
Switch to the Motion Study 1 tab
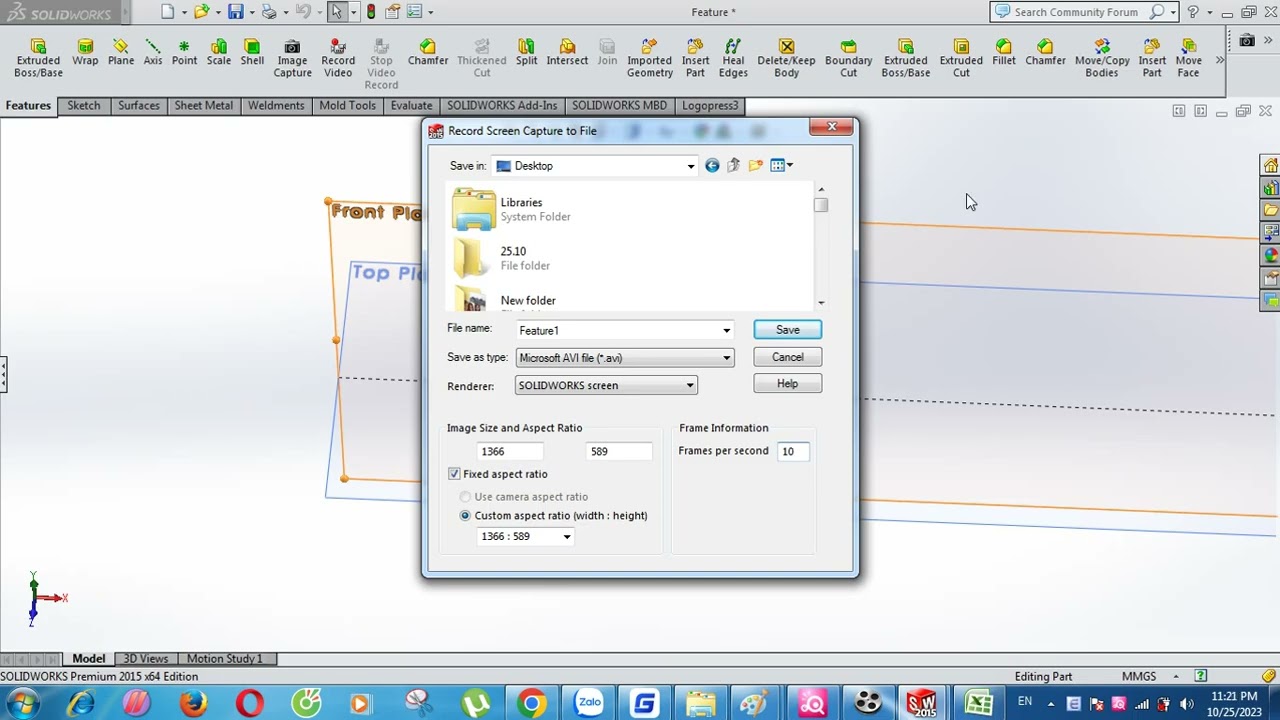[x=224, y=658]
